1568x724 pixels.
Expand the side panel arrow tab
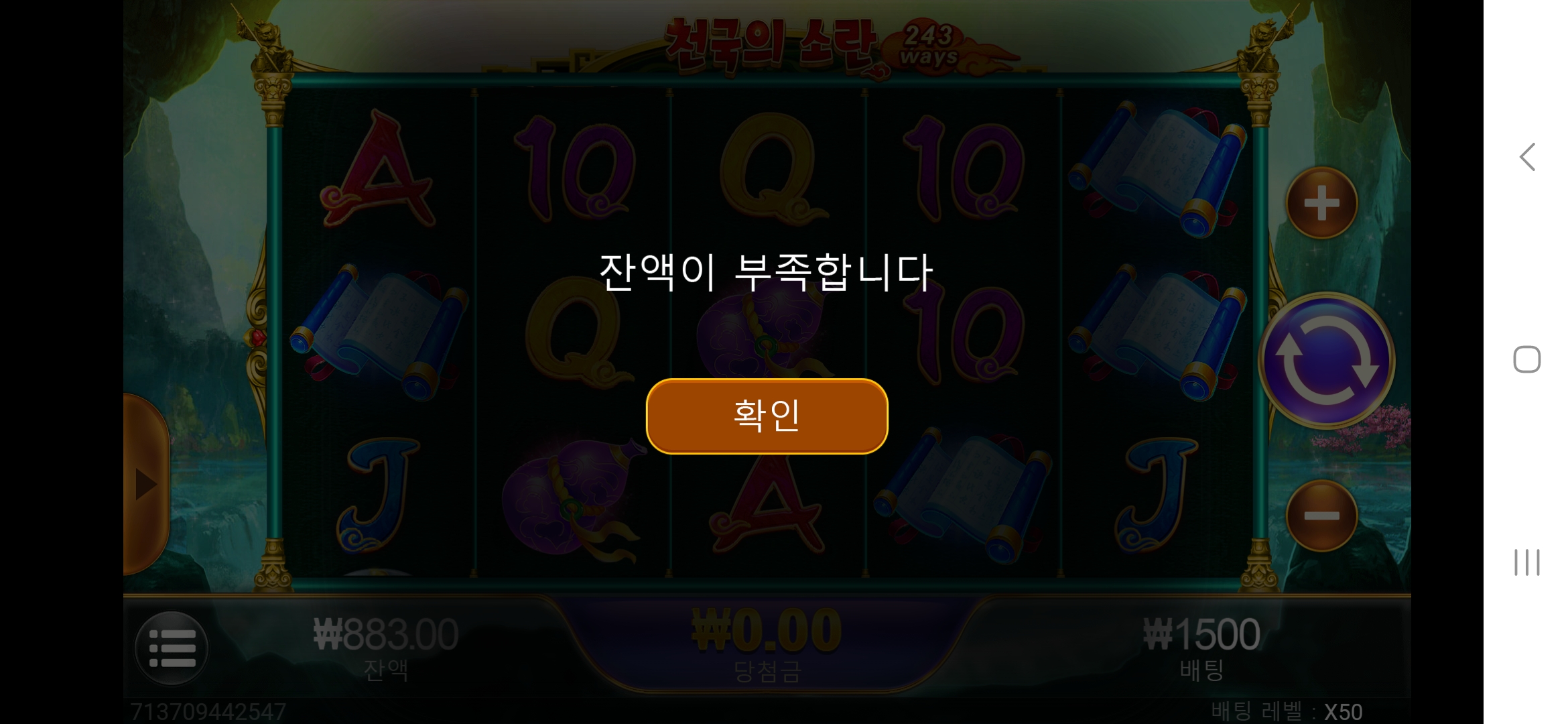[145, 484]
